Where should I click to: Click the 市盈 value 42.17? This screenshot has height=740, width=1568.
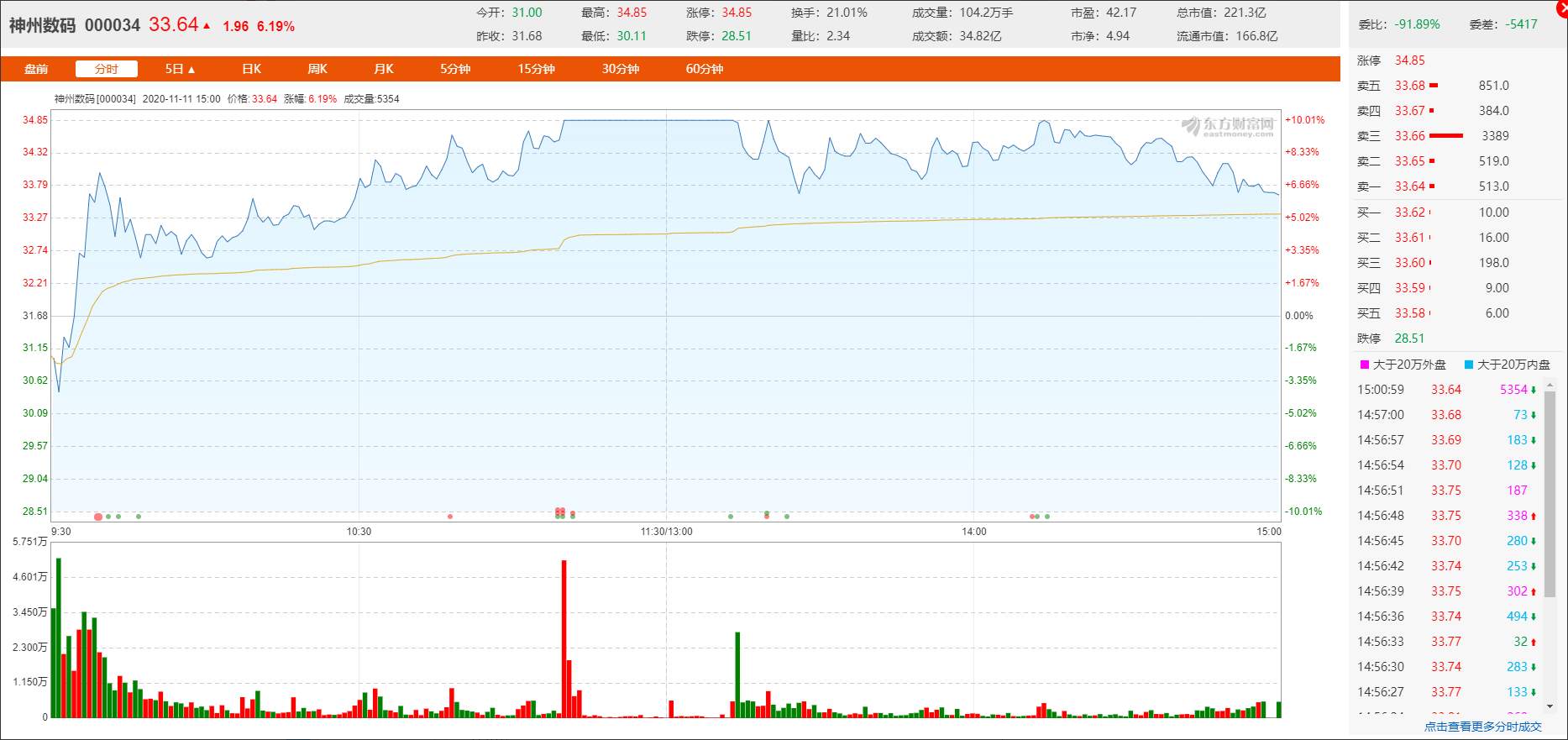click(1122, 13)
